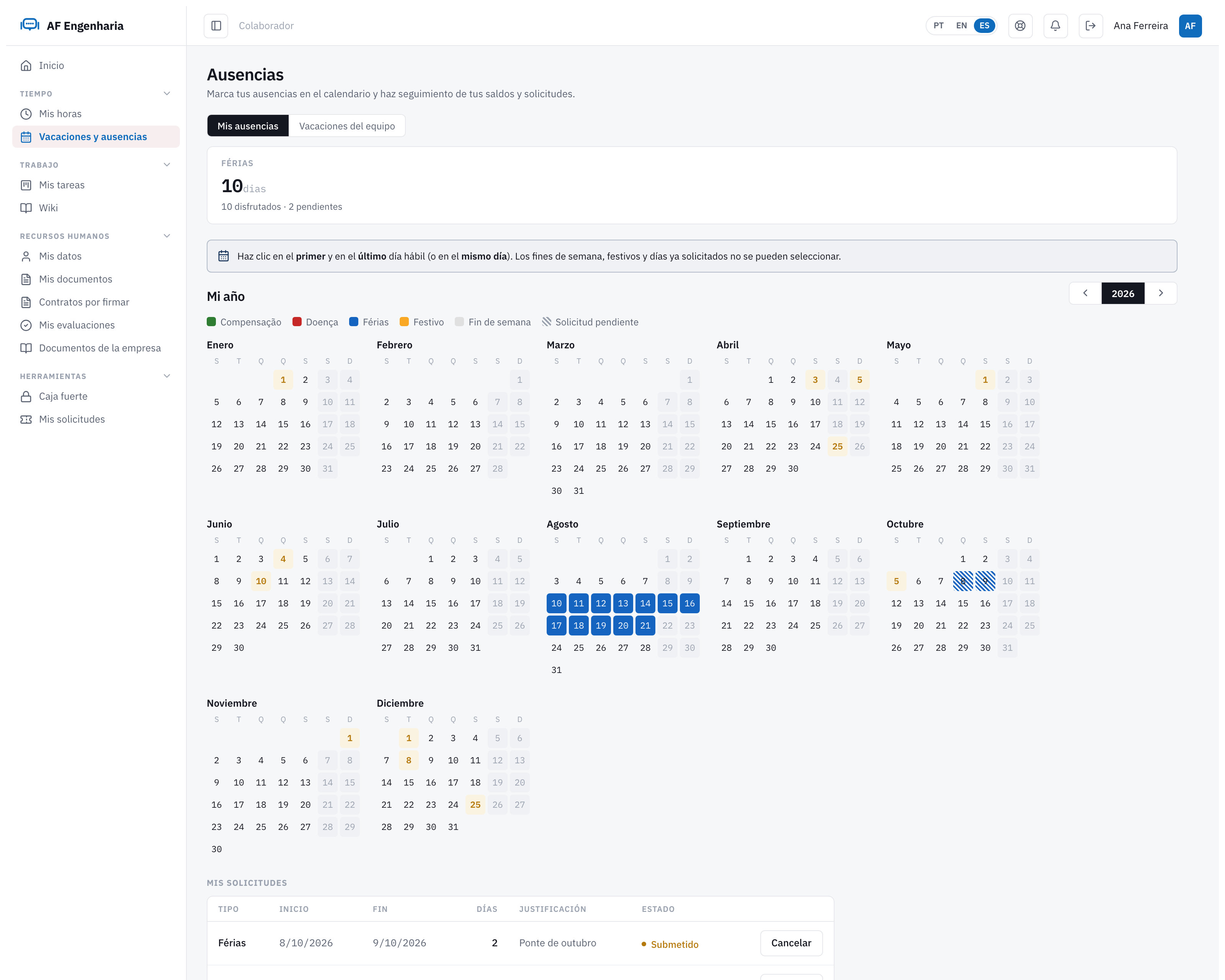Click the Inicio home icon
1225x980 pixels.
click(26, 65)
